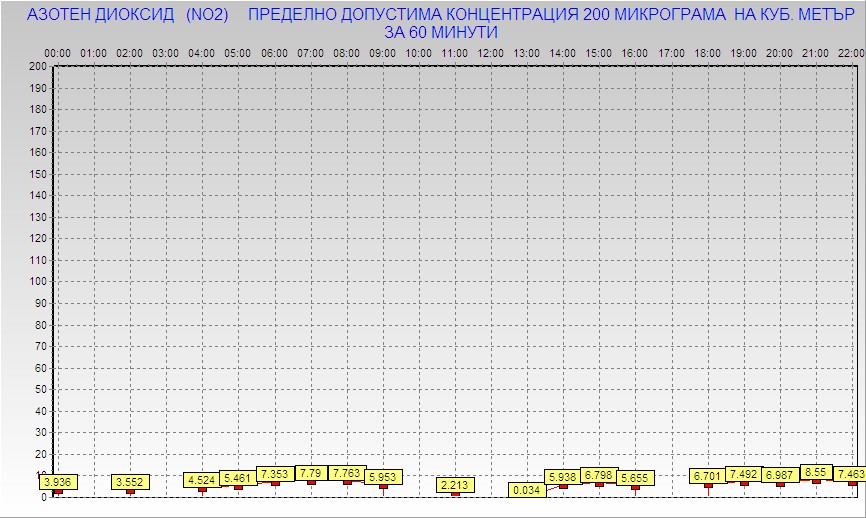Click the 00:00 time axis label
866x518 pixels.
(x=57, y=52)
